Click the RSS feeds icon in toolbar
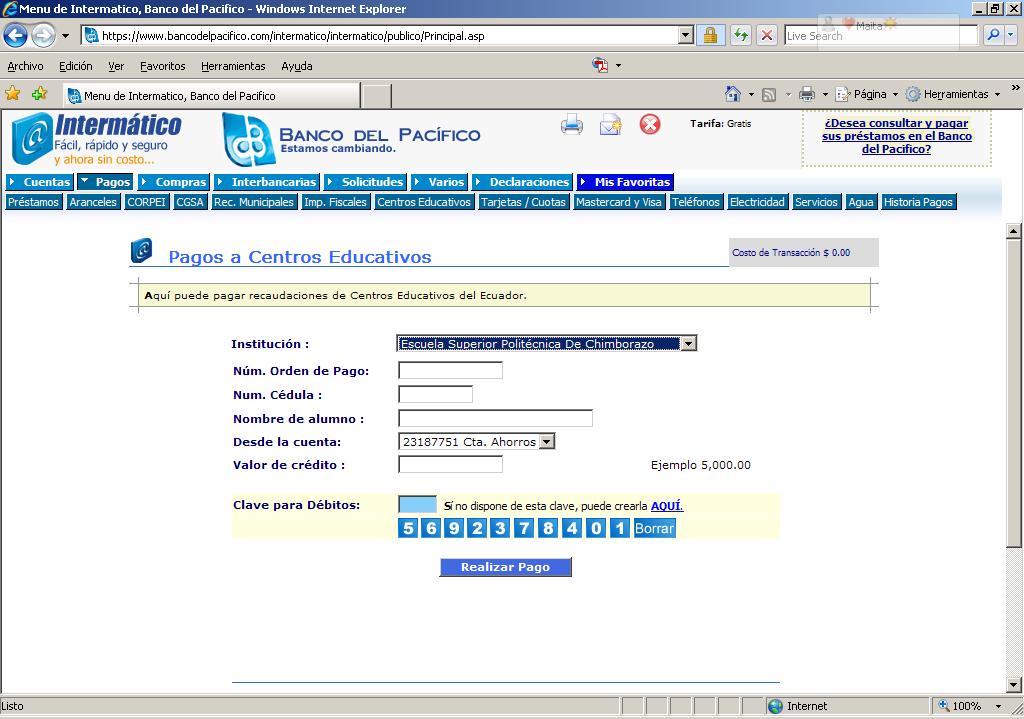Image resolution: width=1024 pixels, height=719 pixels. 769,94
